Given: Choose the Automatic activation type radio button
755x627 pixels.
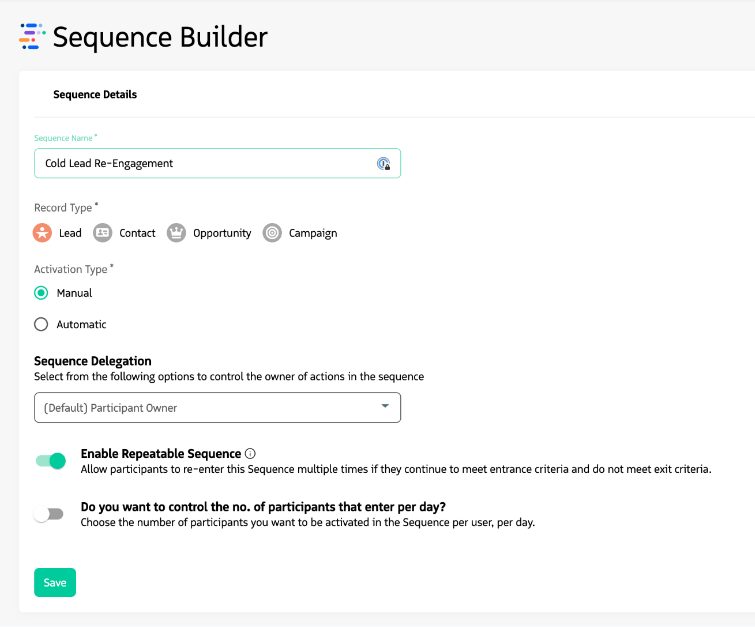Looking at the screenshot, I should coord(41,324).
